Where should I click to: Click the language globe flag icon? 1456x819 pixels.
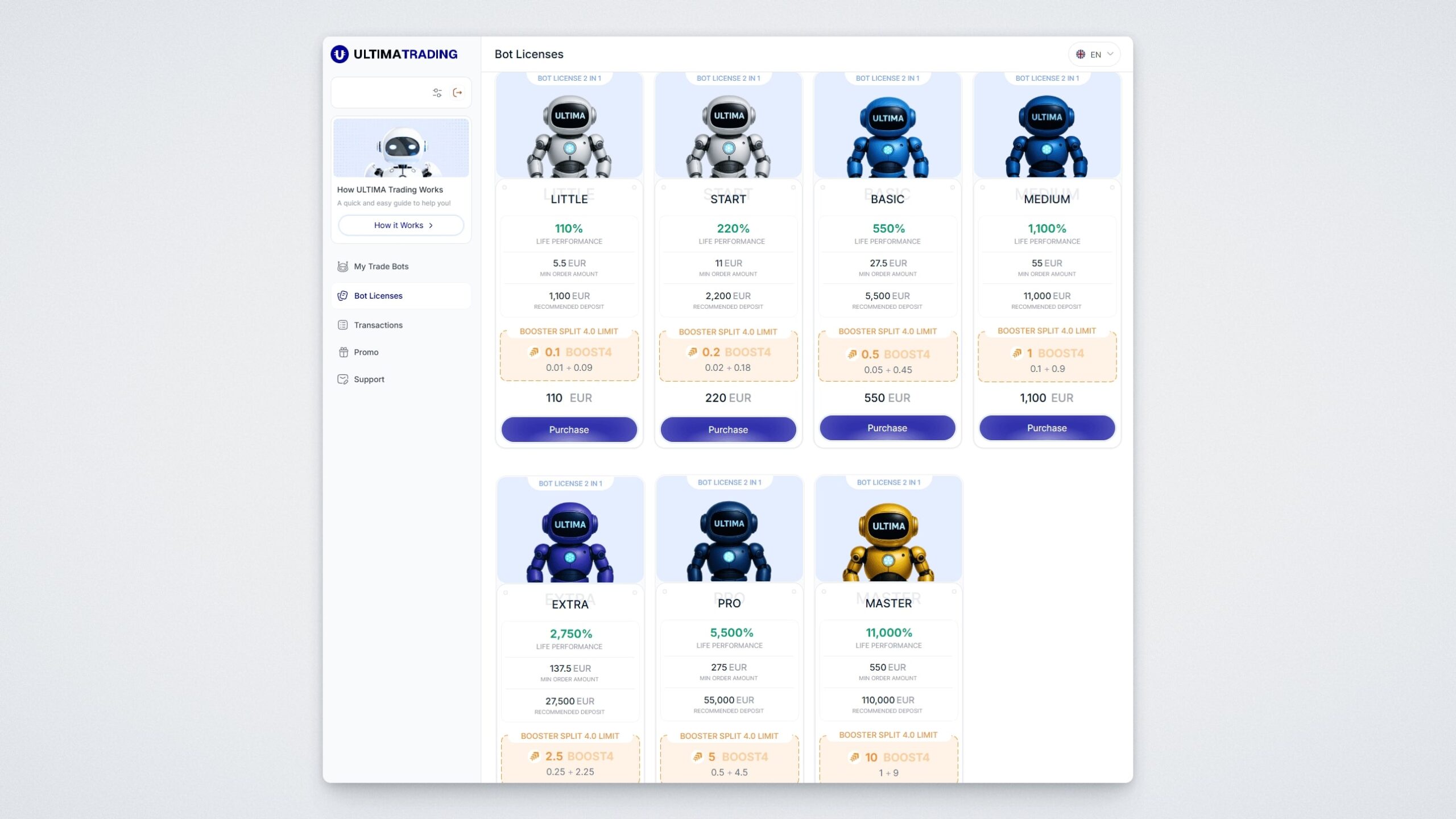coord(1081,54)
